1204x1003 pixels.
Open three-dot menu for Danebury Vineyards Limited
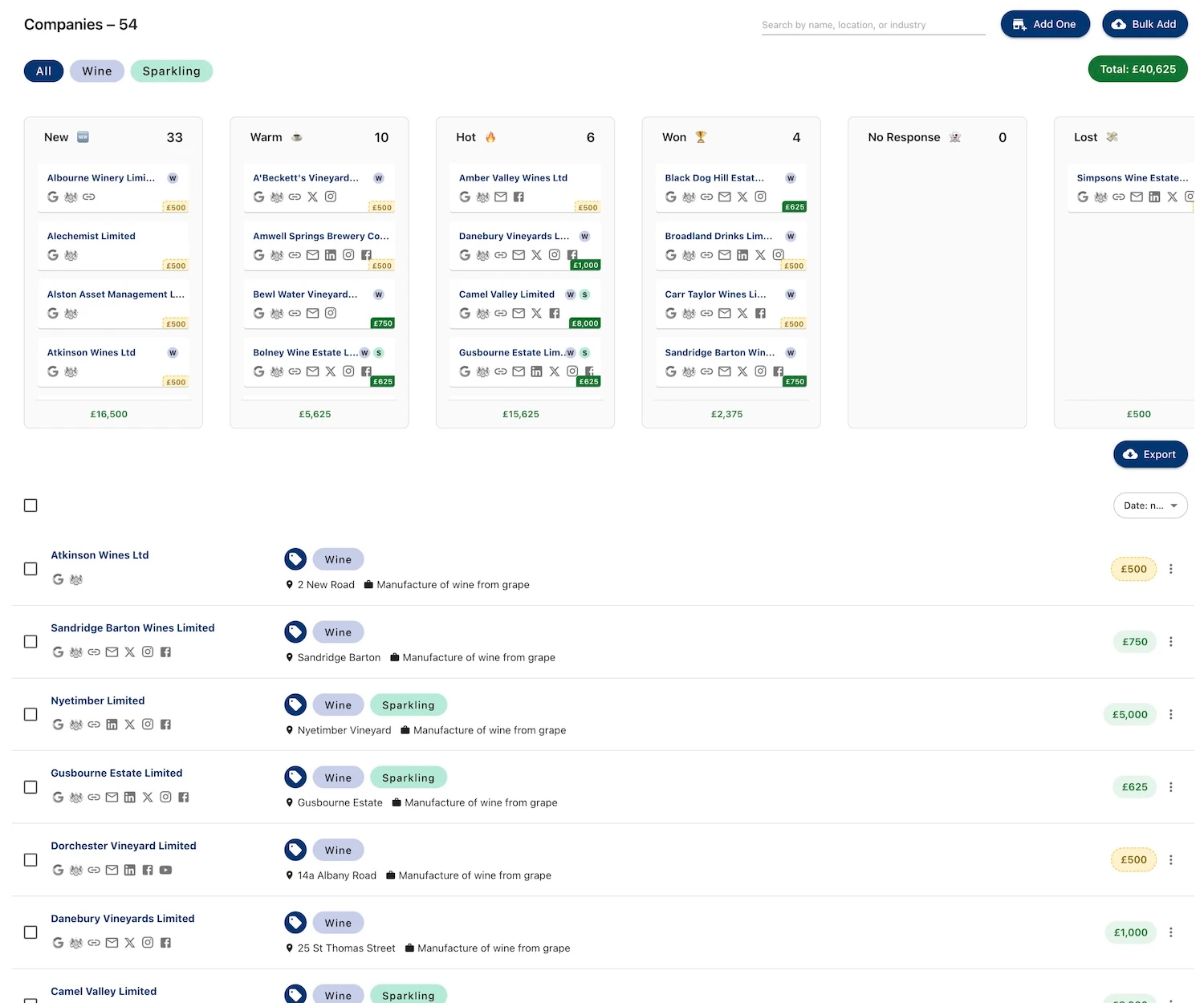click(1171, 932)
